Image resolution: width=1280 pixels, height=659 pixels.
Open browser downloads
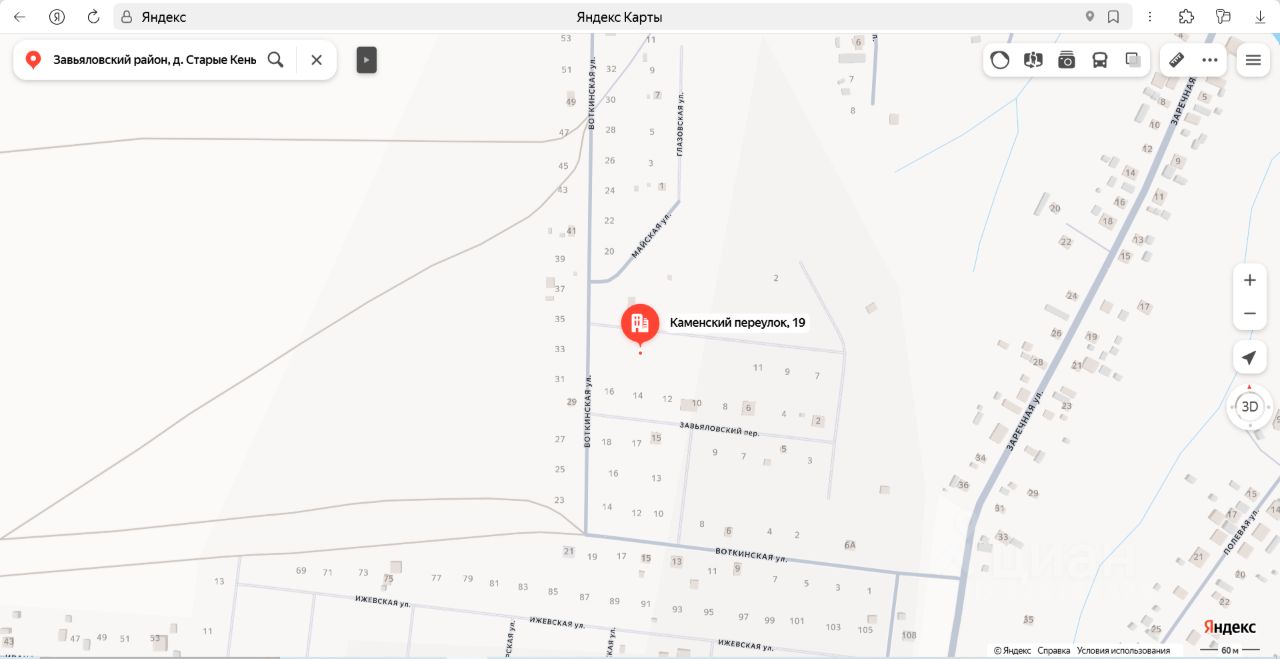coord(1260,17)
